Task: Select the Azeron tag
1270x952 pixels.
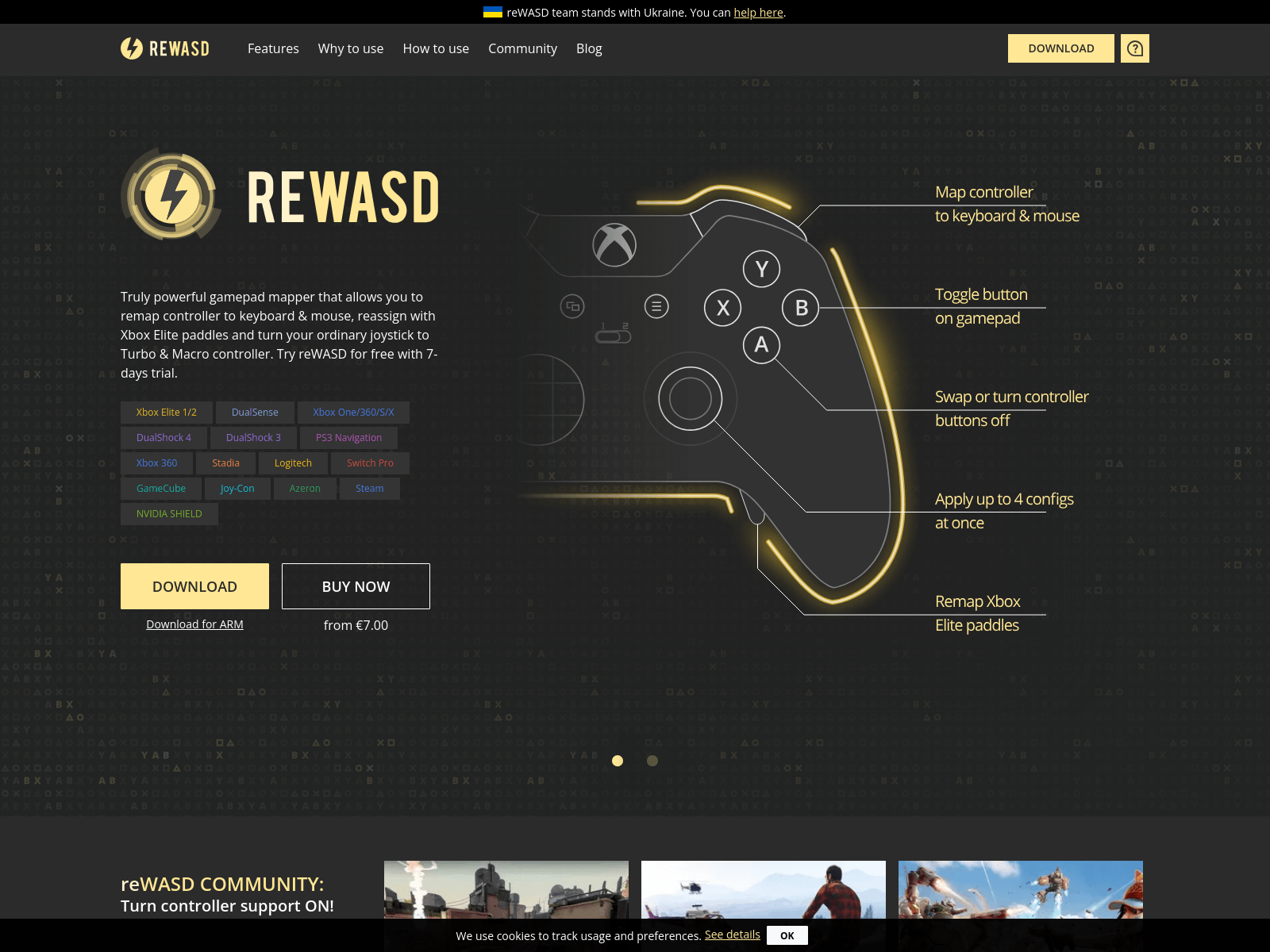Action: point(305,489)
